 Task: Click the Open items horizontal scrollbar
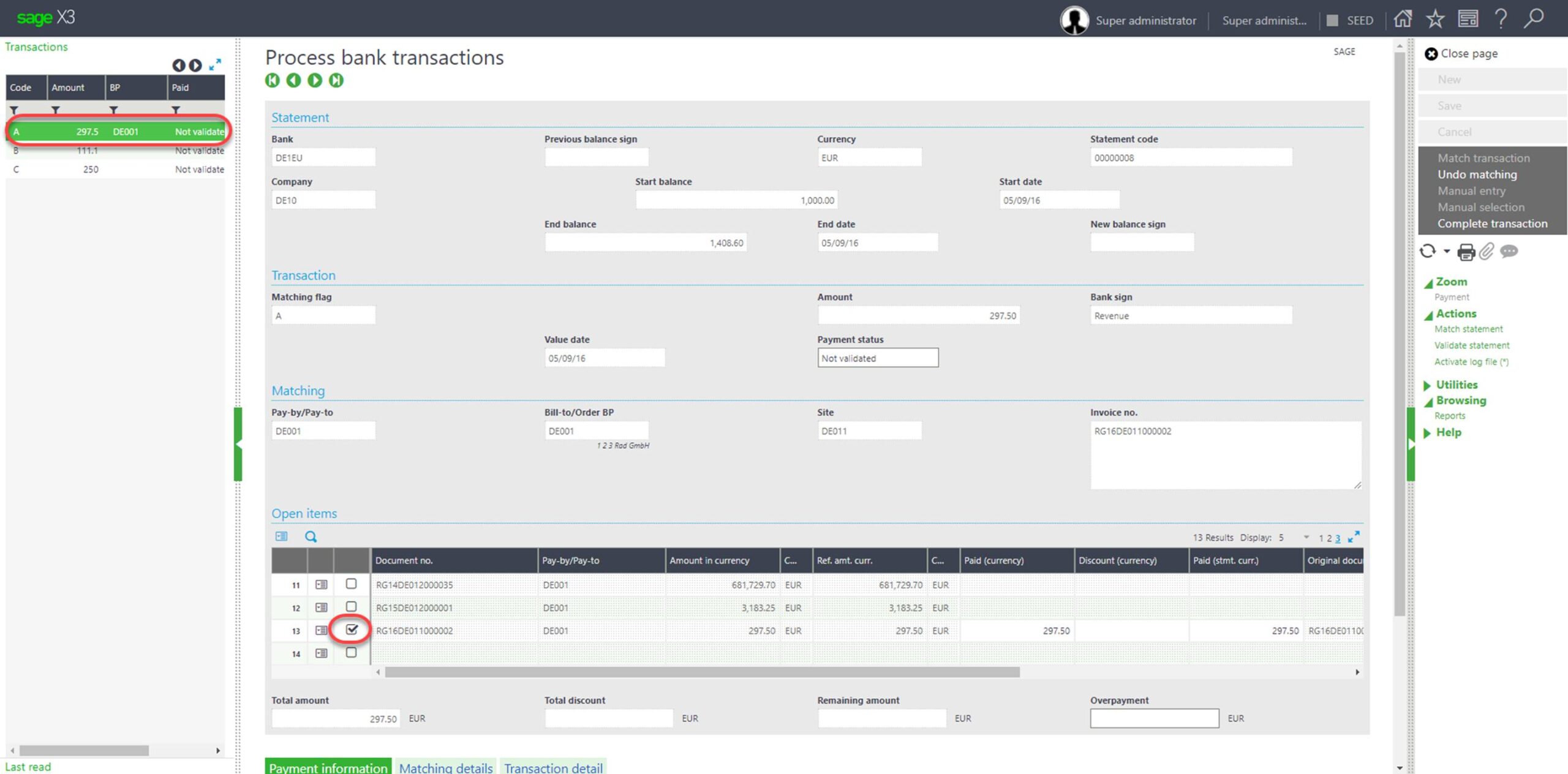[702, 672]
